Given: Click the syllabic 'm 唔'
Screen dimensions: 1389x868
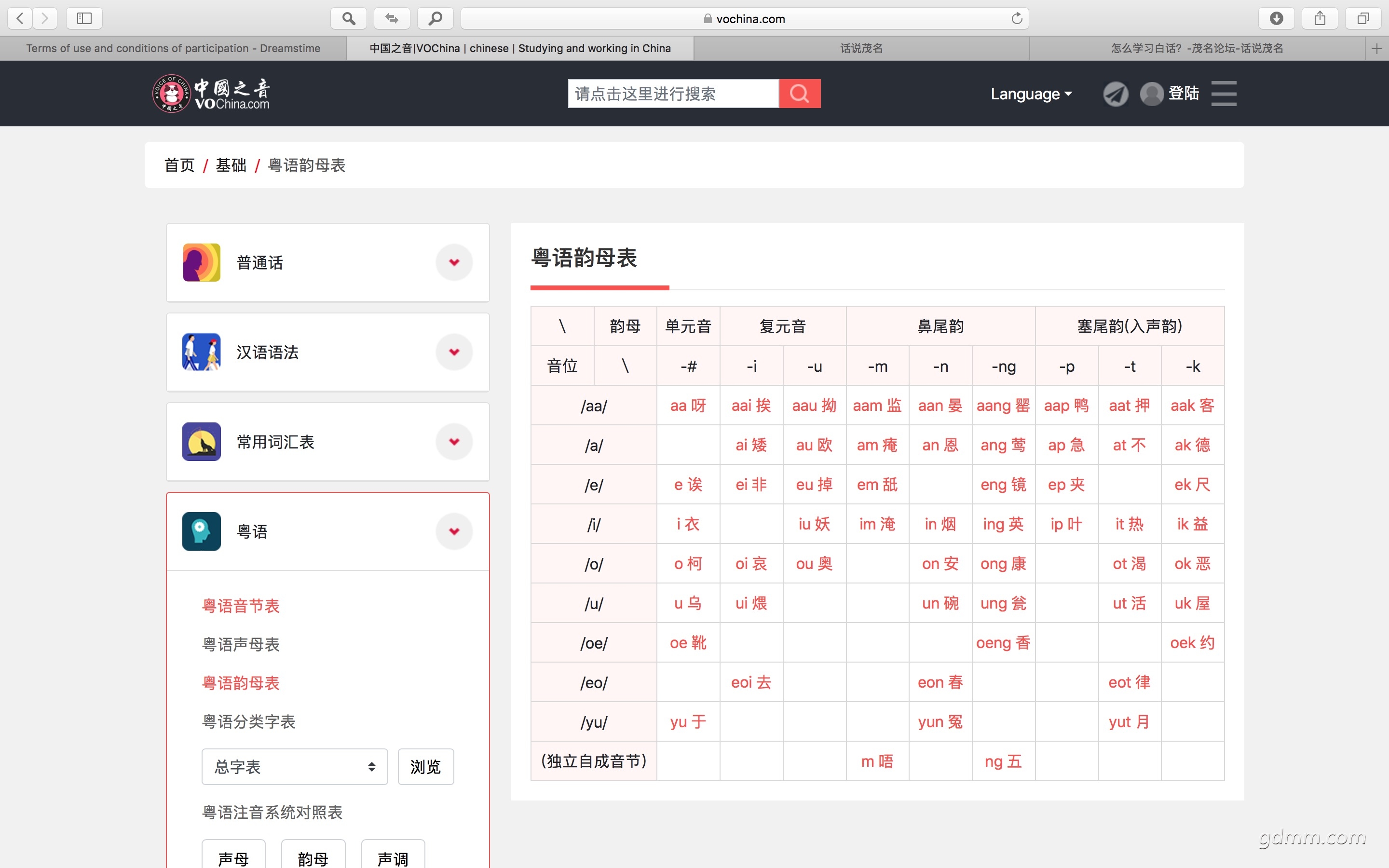Looking at the screenshot, I should pos(878,762).
